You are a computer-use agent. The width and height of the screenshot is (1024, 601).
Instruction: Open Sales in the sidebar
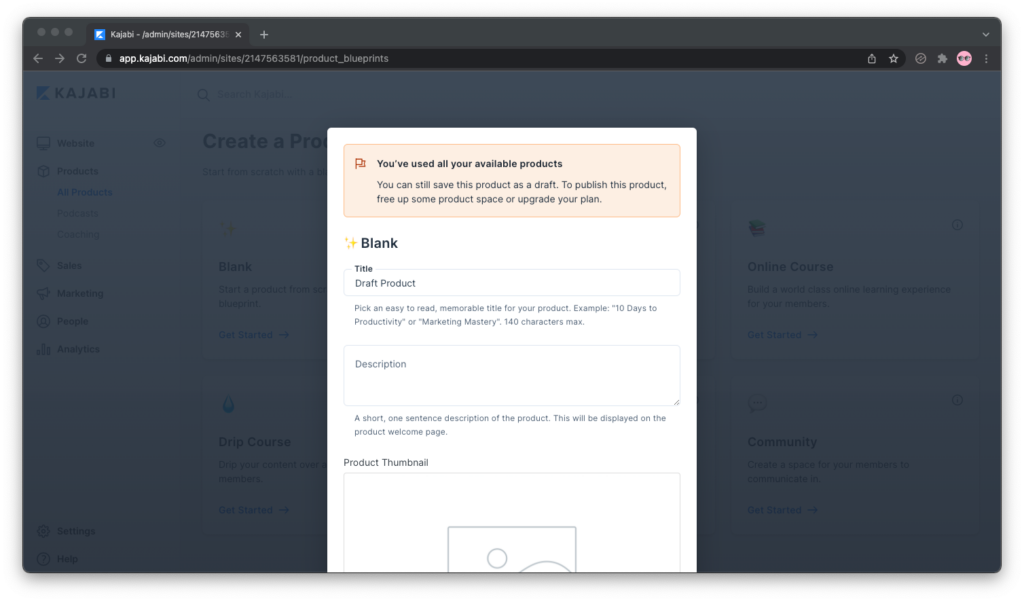(x=69, y=265)
